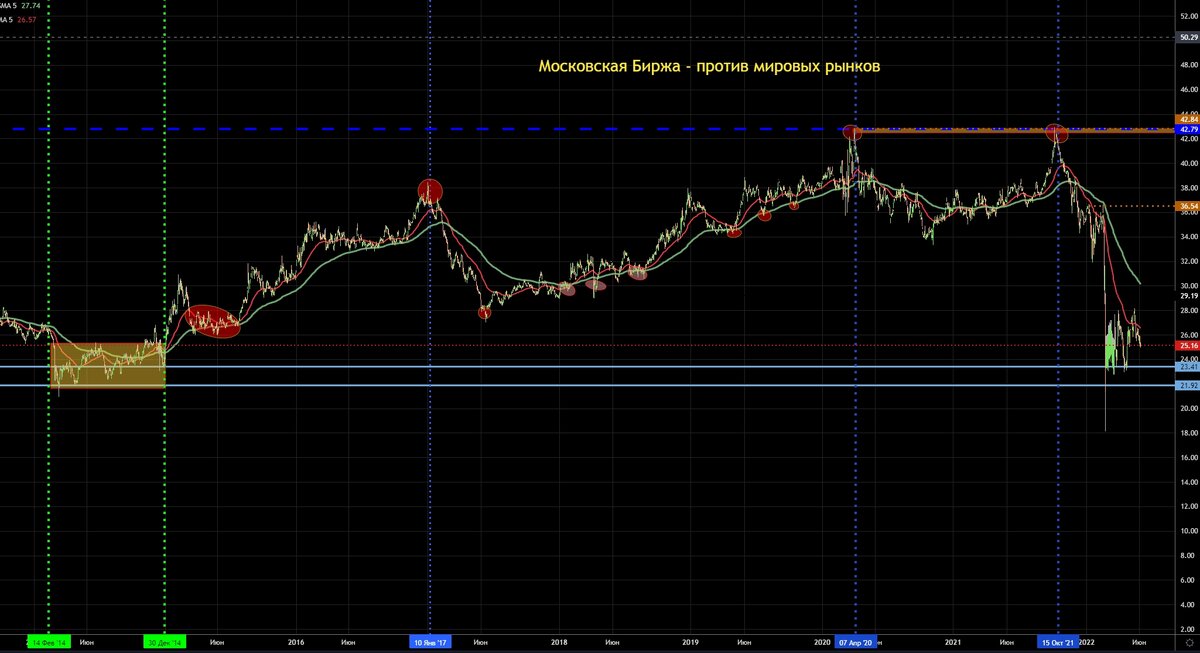Click the 2016 year label on time axis
Screen dimensions: 1200x653
[296, 641]
